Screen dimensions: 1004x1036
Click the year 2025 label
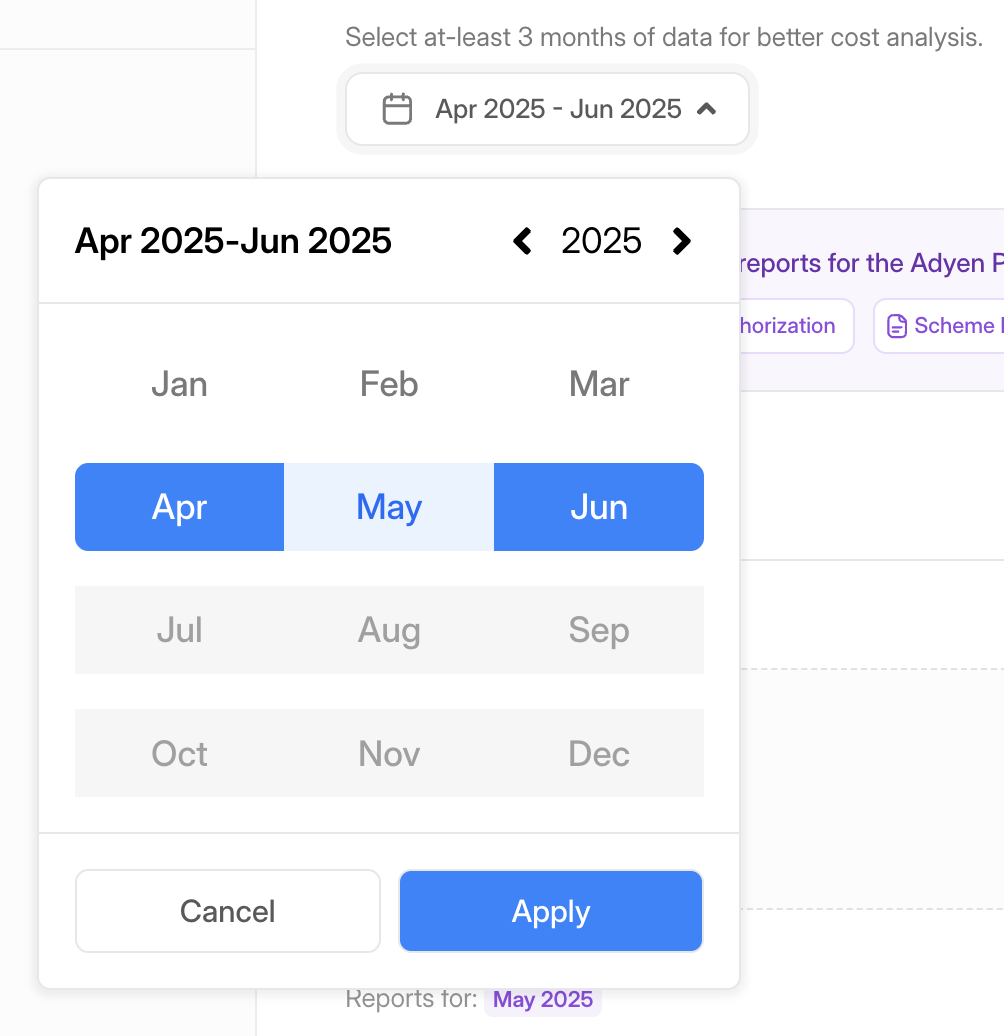pyautogui.click(x=601, y=241)
